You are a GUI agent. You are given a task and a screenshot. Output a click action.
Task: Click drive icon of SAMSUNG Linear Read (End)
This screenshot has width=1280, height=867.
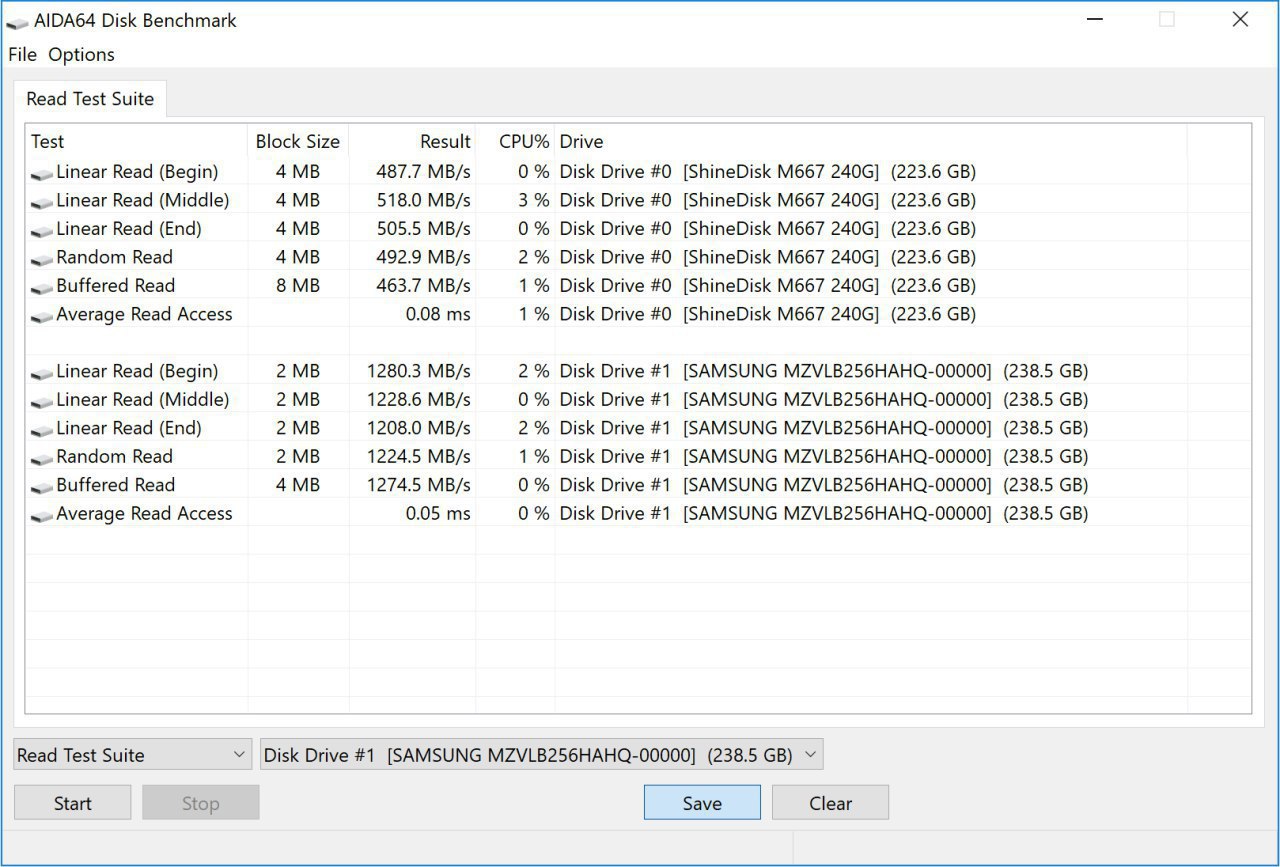(41, 430)
